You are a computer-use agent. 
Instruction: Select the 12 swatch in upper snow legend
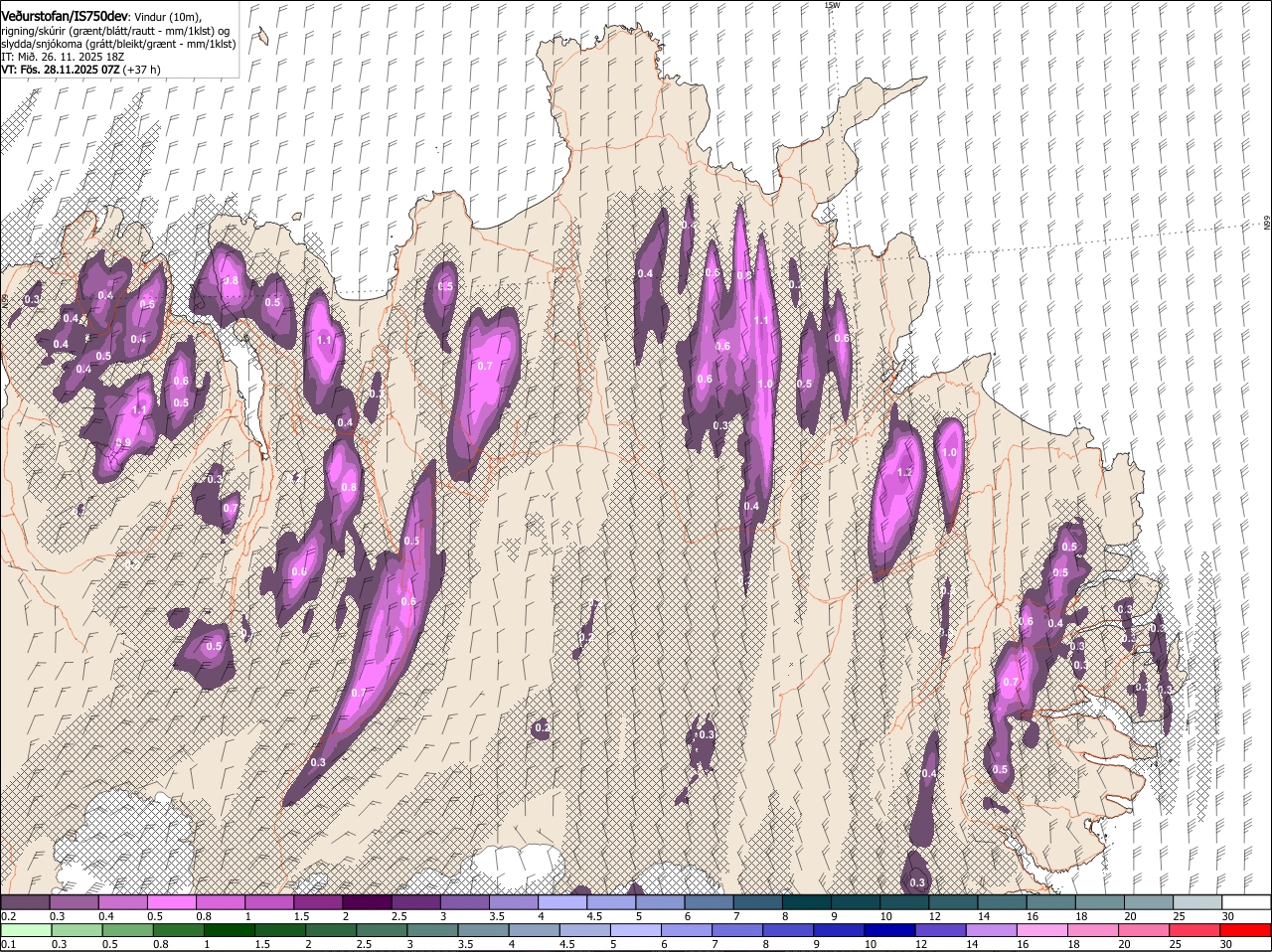953,902
